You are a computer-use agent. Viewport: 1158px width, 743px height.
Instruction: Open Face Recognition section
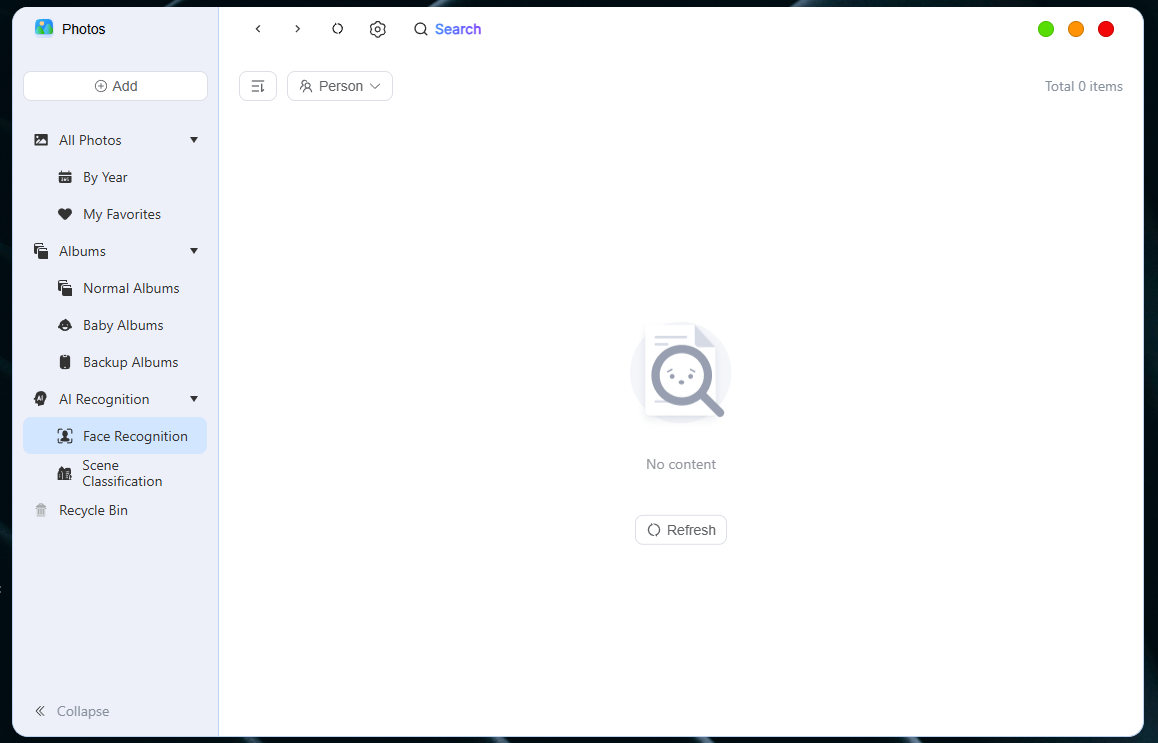point(115,436)
